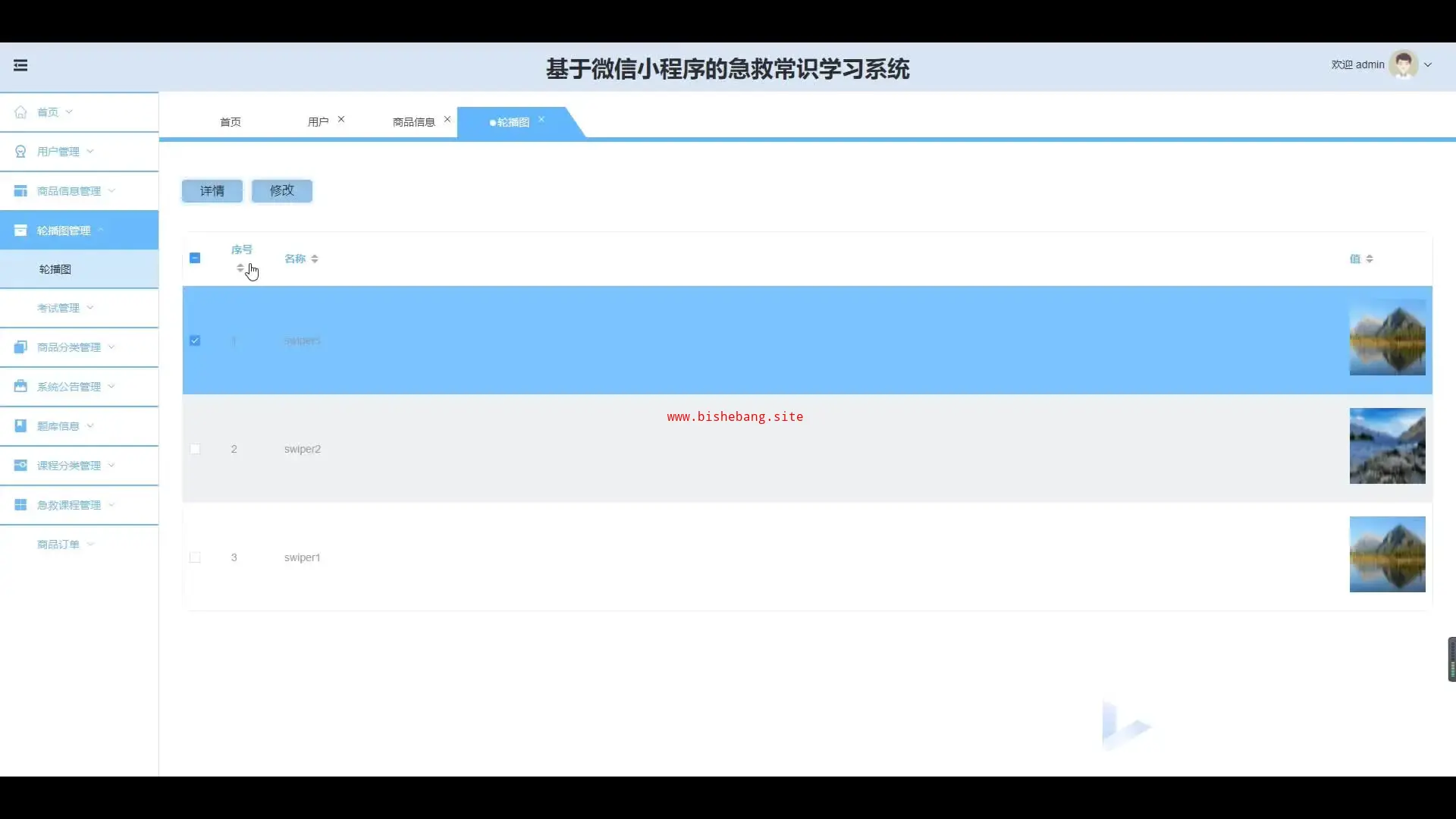Click the 修改 button
This screenshot has width=1456, height=819.
[x=282, y=191]
